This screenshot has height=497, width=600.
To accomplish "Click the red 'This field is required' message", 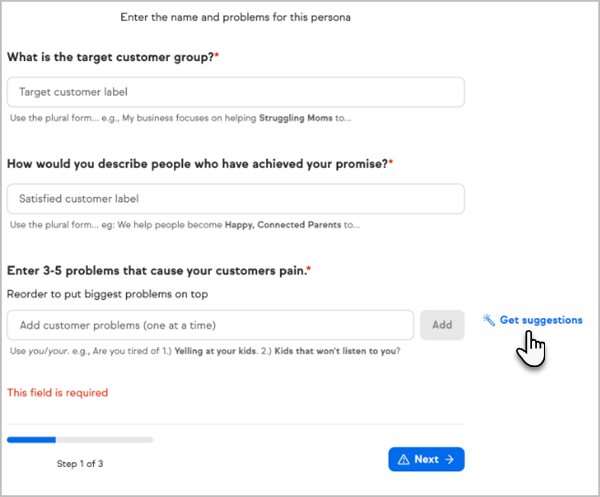I will tap(57, 393).
